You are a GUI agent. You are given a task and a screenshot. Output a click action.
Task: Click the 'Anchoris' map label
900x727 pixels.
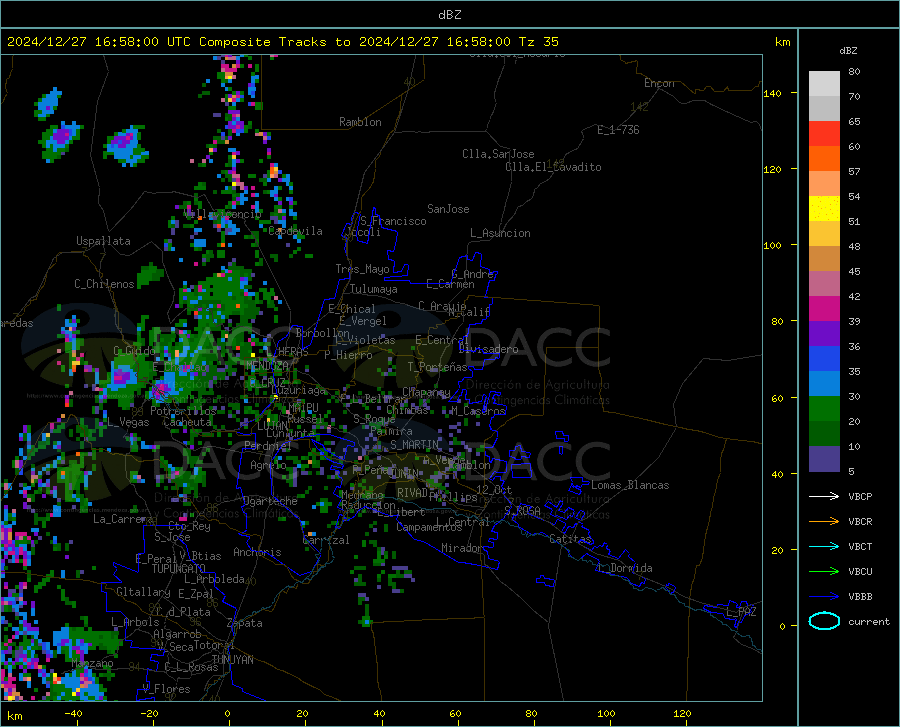click(257, 552)
